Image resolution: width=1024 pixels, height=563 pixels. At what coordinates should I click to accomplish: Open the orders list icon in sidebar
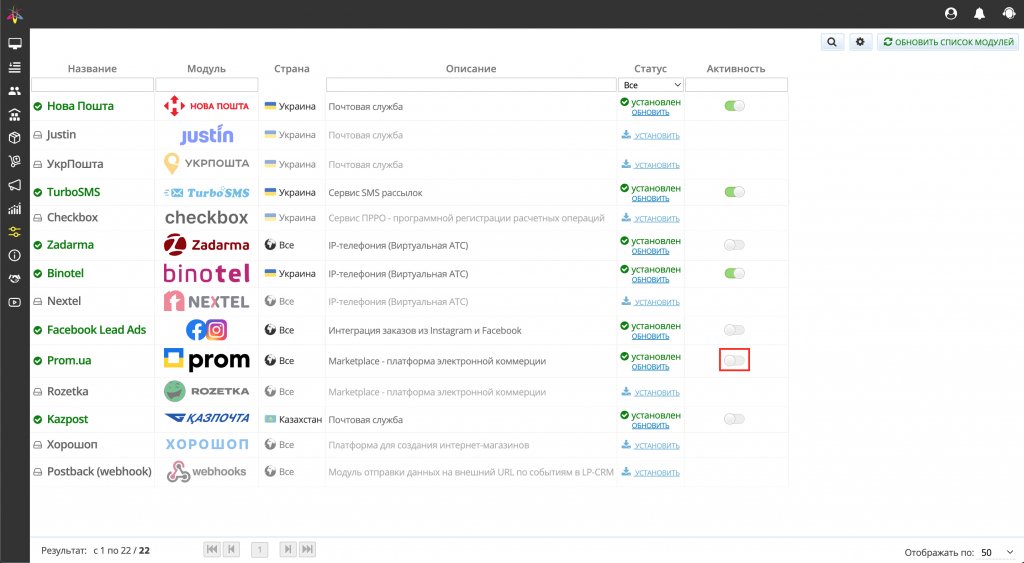pos(14,67)
